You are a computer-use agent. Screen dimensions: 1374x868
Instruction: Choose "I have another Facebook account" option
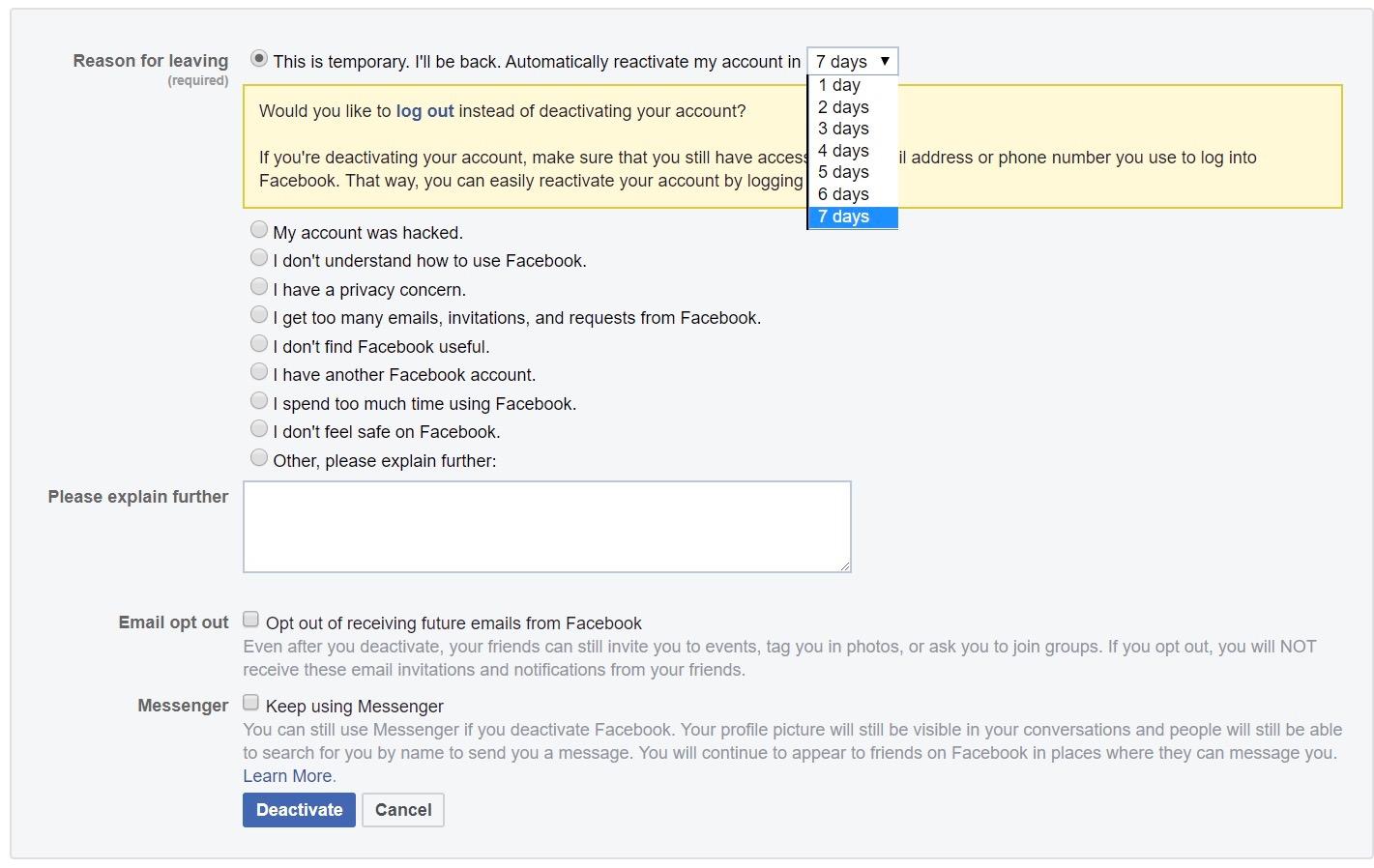(259, 372)
